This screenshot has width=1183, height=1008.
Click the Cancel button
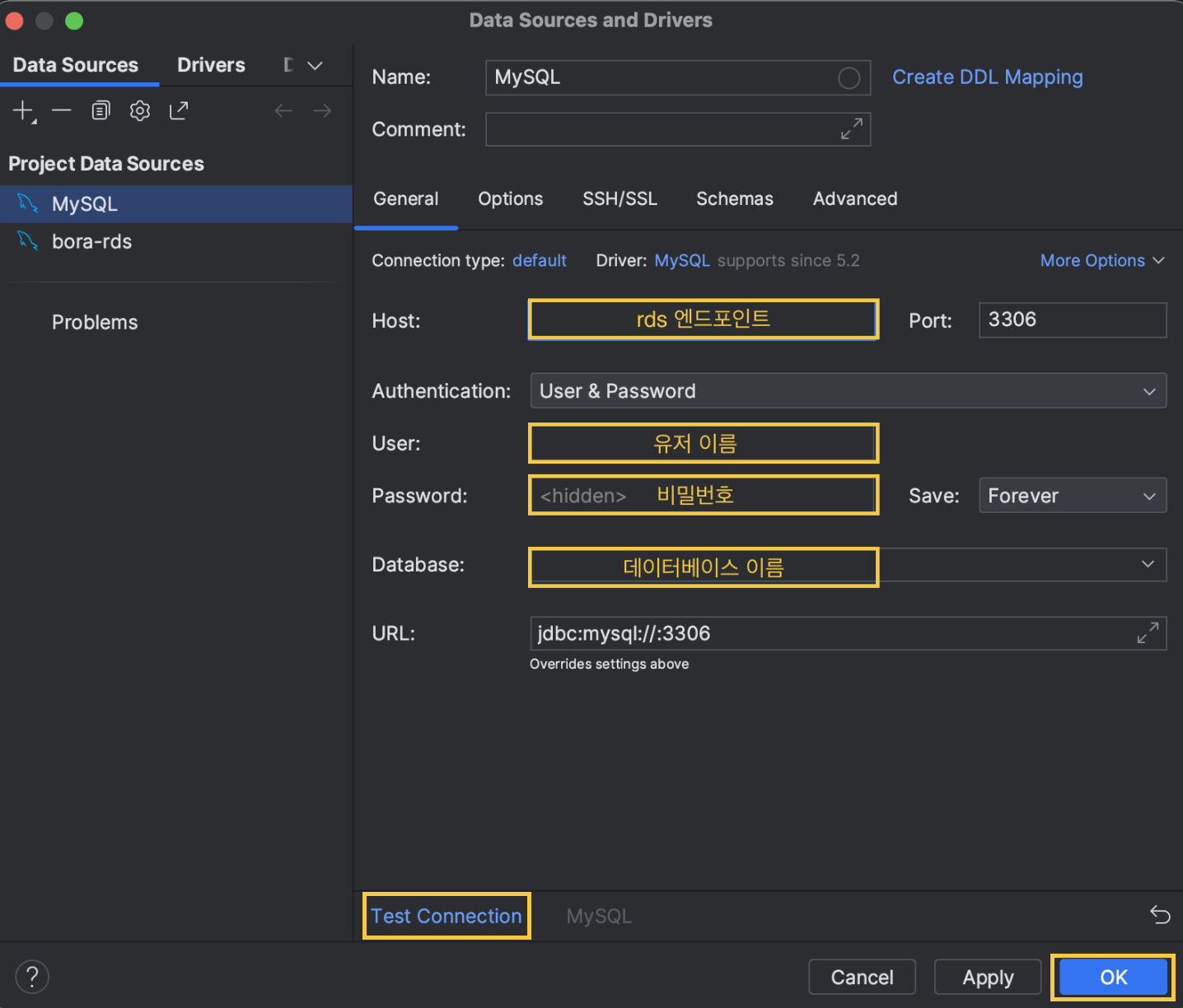[862, 978]
